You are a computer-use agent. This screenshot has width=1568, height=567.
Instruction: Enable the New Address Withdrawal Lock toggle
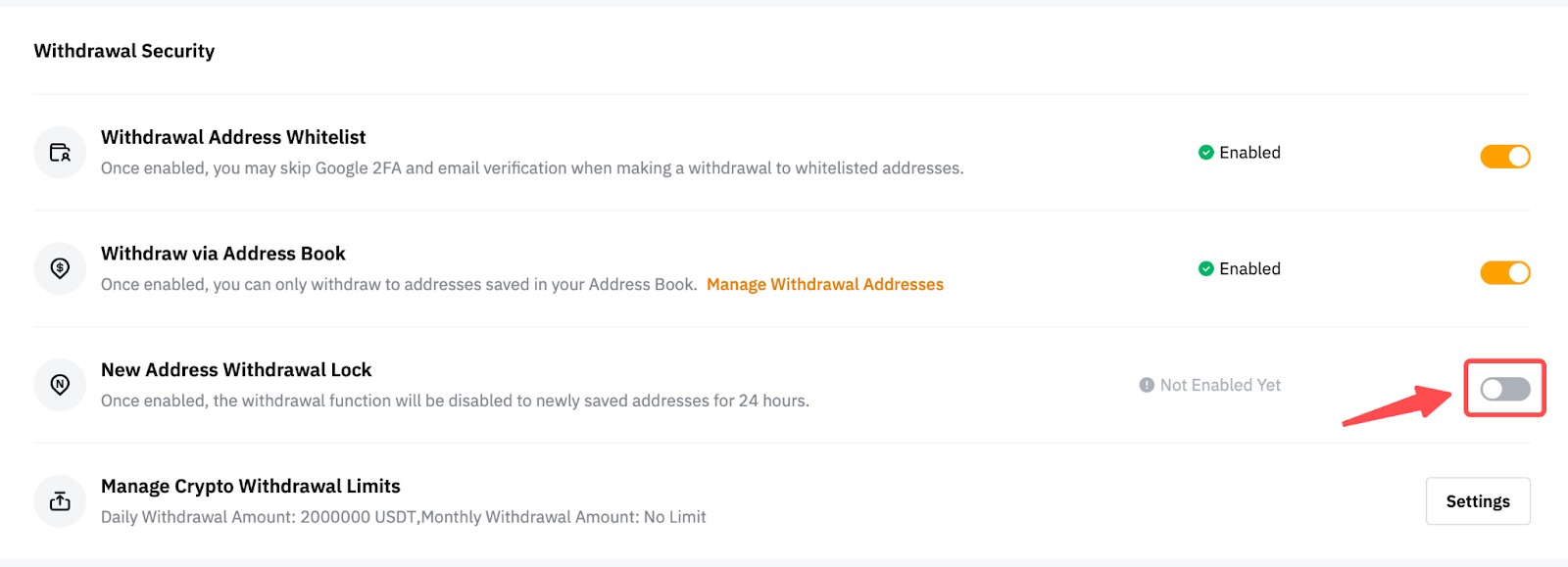1504,389
